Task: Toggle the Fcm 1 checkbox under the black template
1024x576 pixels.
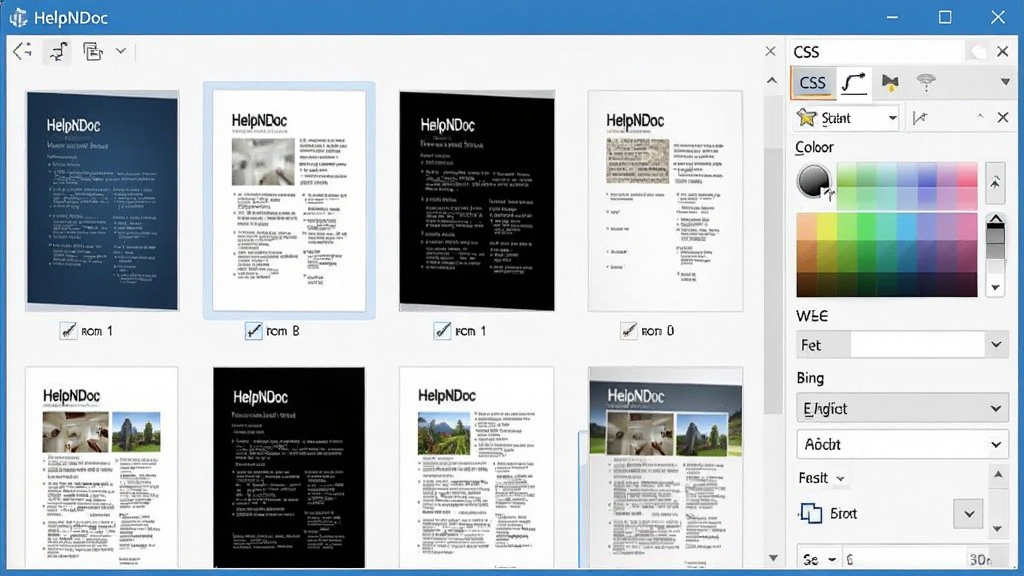Action: click(442, 331)
